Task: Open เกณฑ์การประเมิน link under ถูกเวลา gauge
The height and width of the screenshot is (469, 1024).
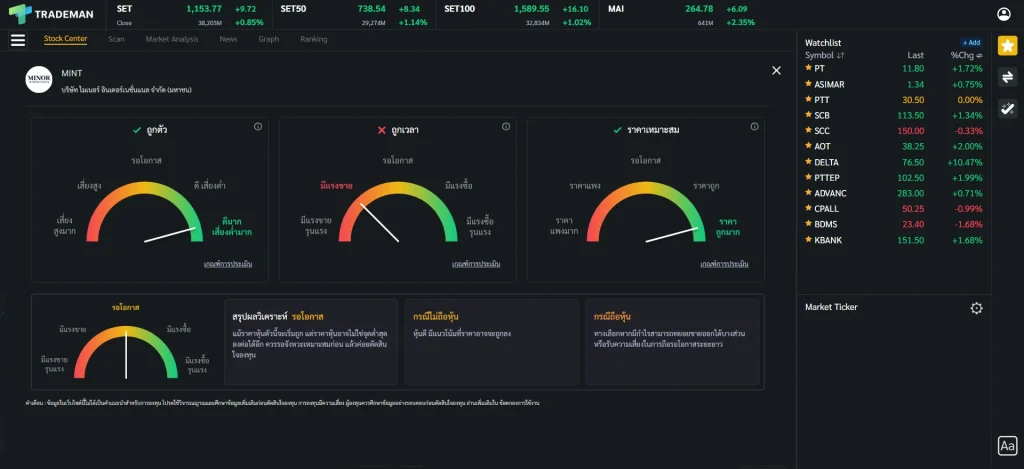Action: pos(475,264)
